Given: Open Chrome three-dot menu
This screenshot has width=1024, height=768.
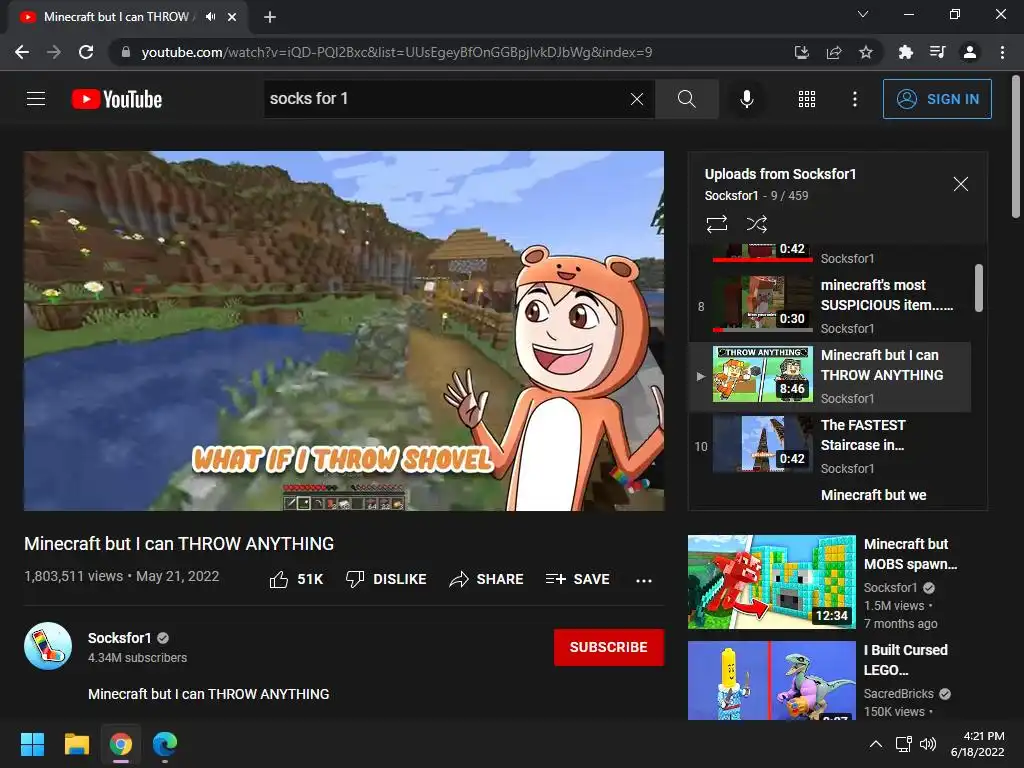Looking at the screenshot, I should point(1002,52).
